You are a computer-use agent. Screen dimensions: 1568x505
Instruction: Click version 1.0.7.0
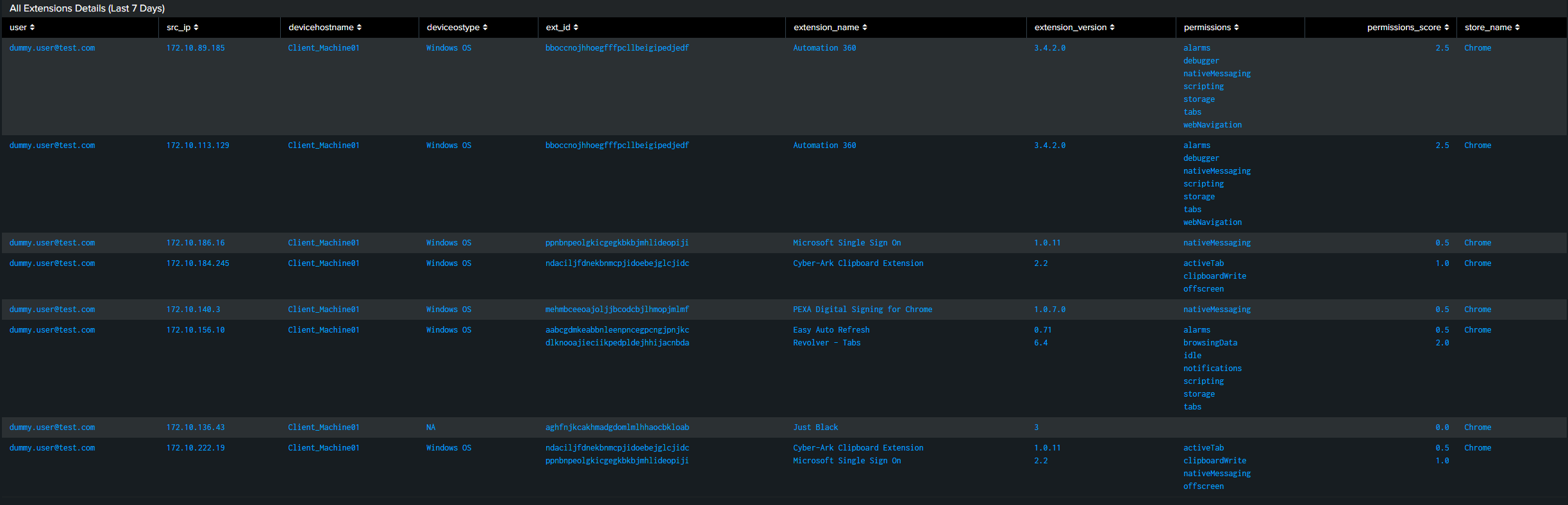pyautogui.click(x=1050, y=310)
